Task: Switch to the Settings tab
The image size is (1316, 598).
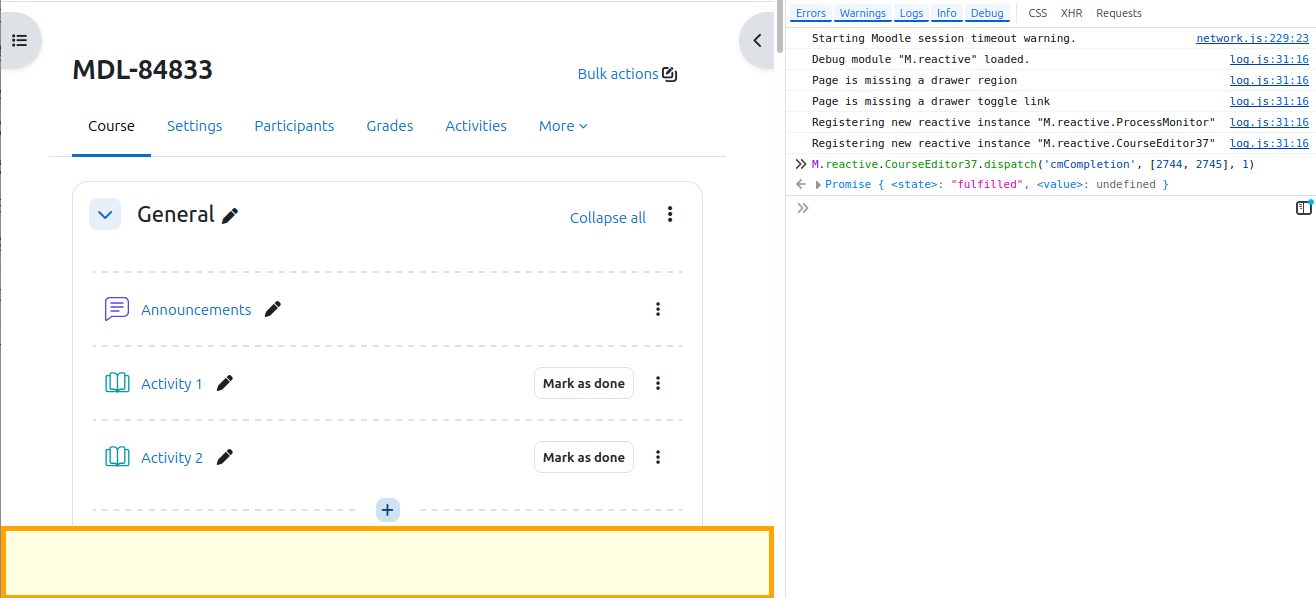Action: (194, 126)
